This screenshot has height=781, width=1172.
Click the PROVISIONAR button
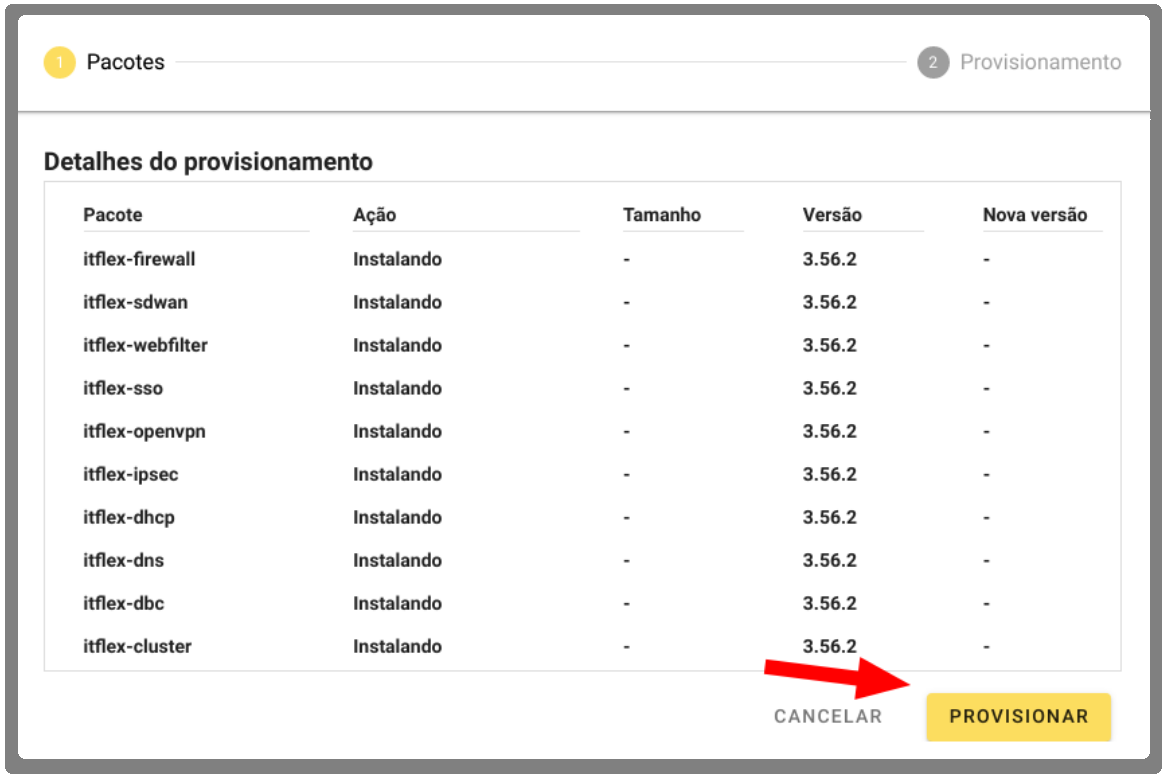pos(1018,717)
